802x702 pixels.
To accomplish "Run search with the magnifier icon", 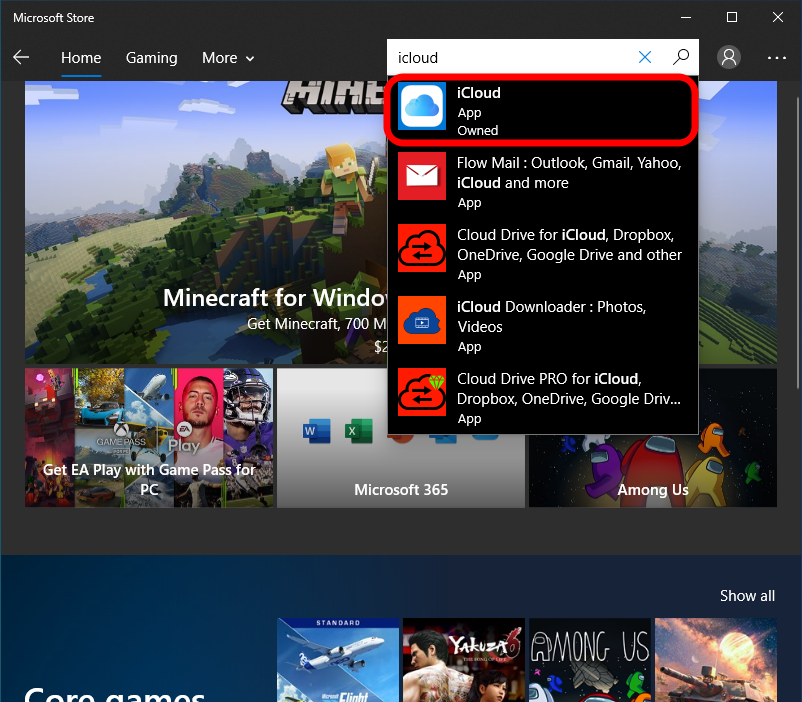I will pos(681,57).
